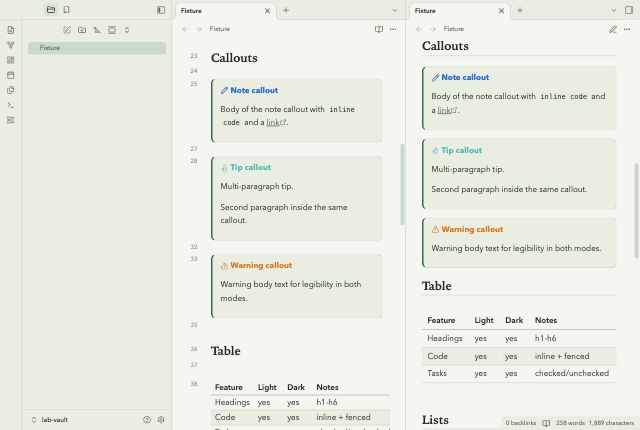Open graph view ribbon icon
The width and height of the screenshot is (640, 430).
pyautogui.click(x=11, y=45)
